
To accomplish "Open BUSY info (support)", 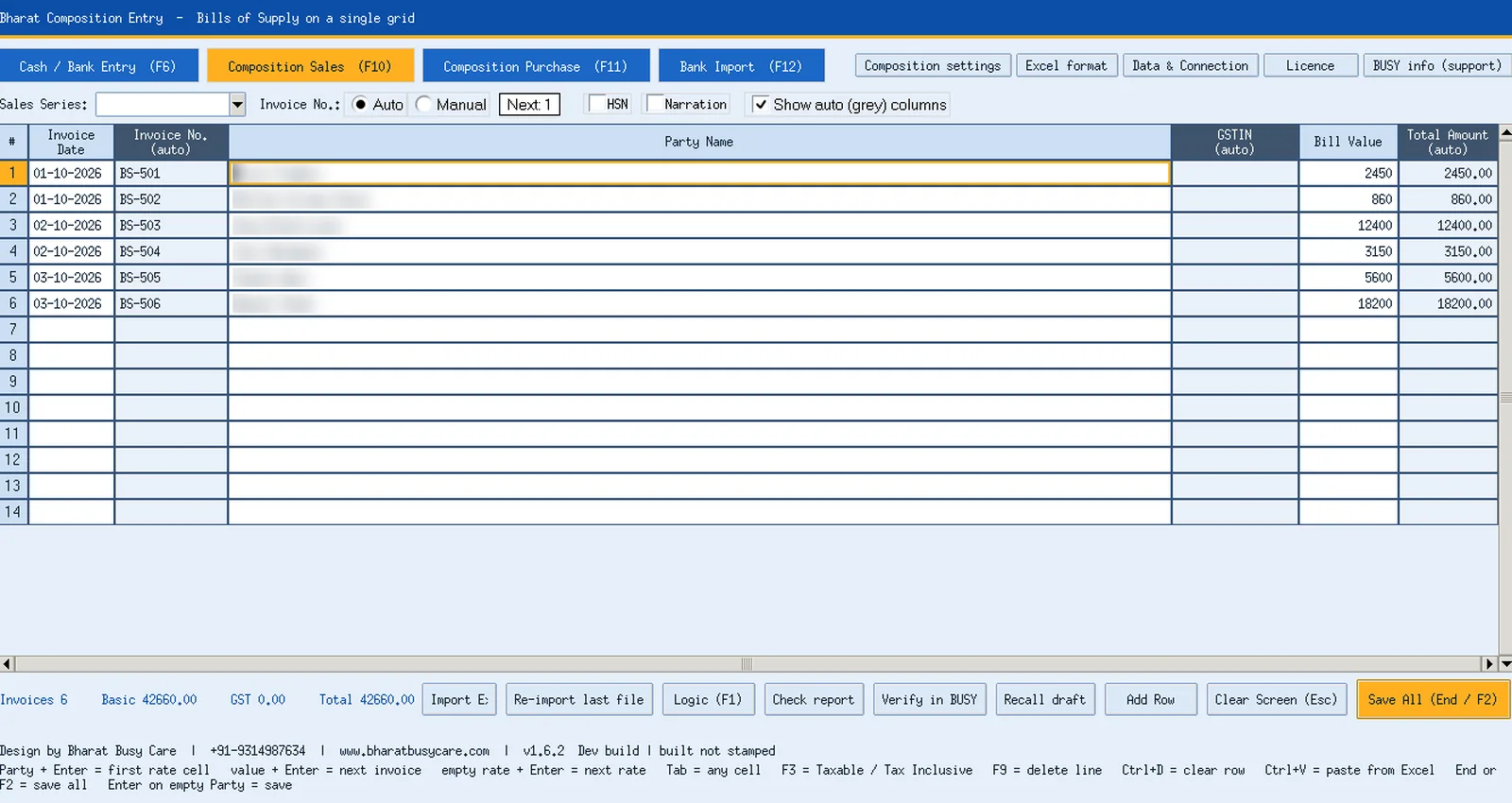I will 1437,65.
